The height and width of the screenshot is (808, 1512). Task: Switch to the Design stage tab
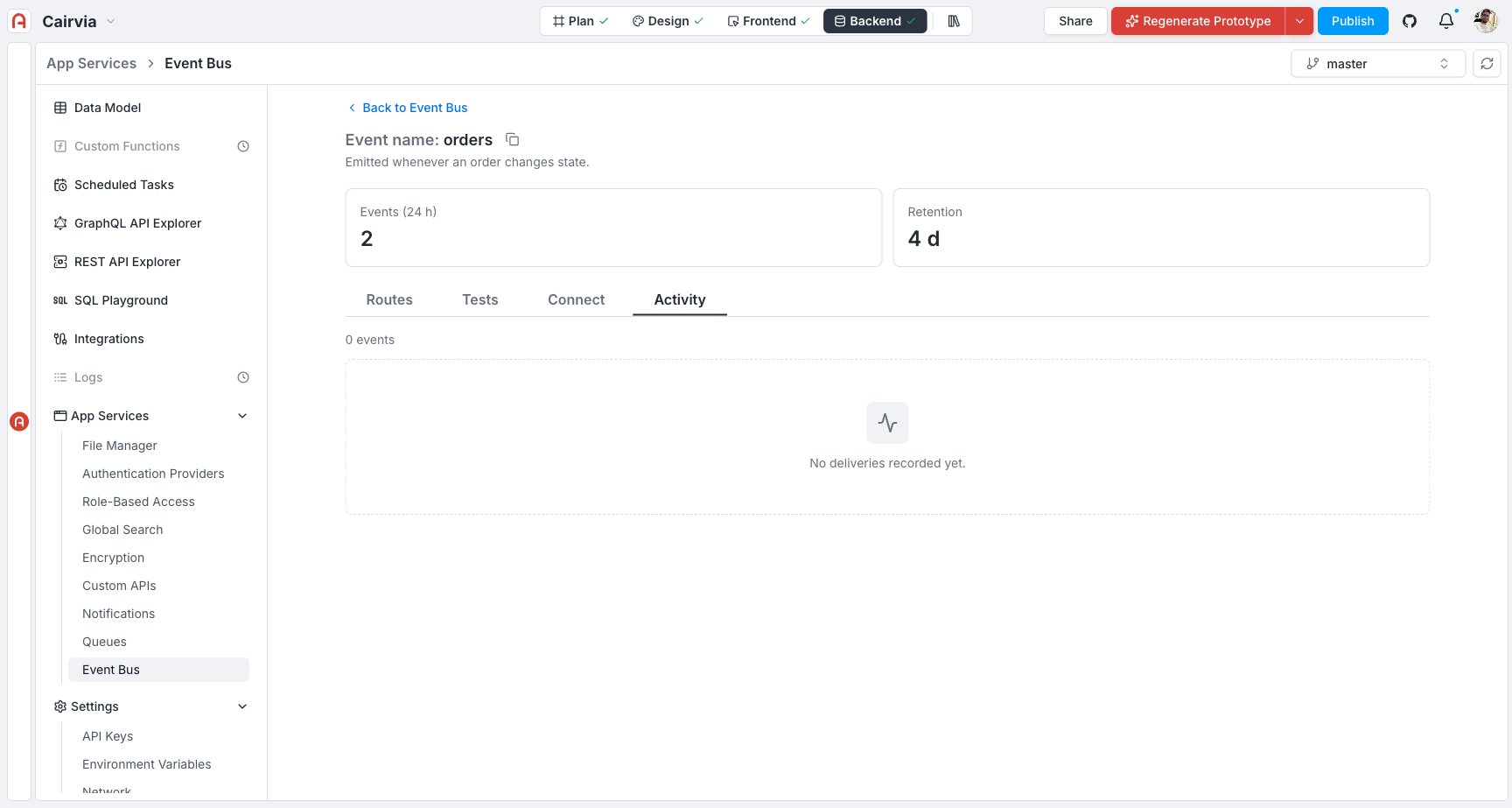point(668,21)
